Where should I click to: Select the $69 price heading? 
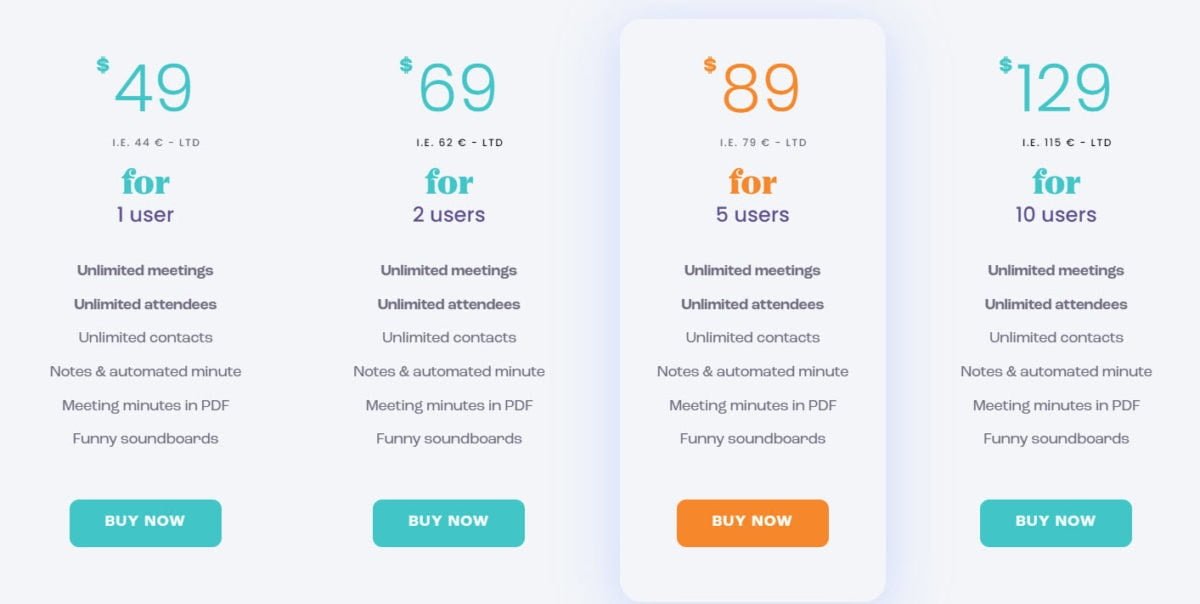(x=450, y=87)
